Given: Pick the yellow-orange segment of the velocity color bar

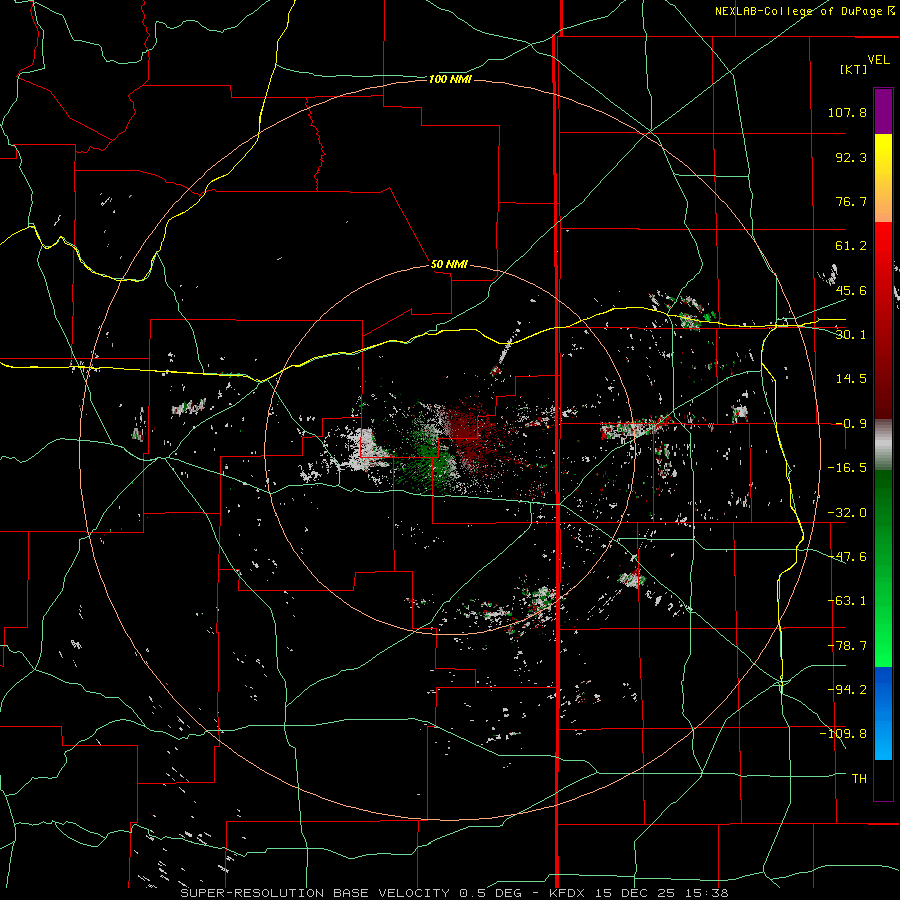Looking at the screenshot, I should pos(883,178).
